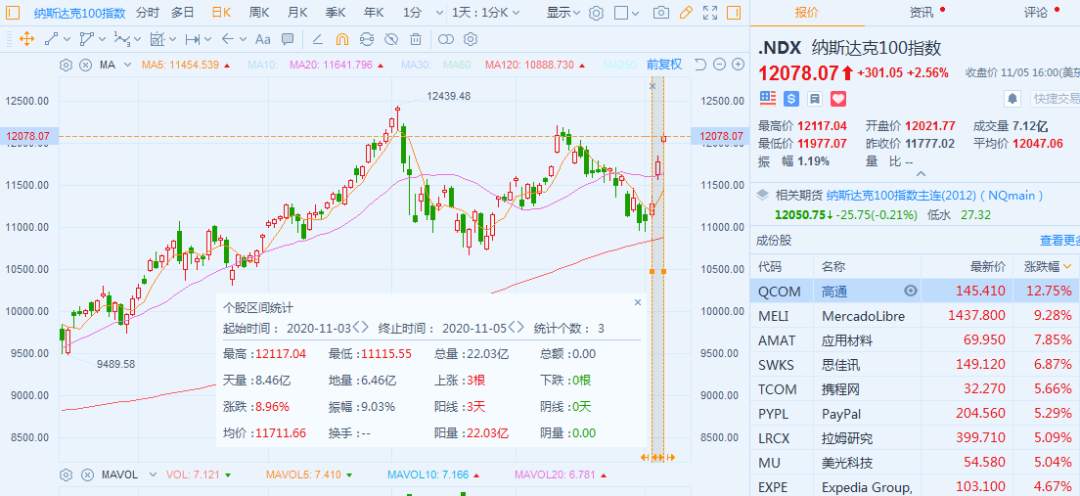Select the 季K quarterly candlestick tab
The height and width of the screenshot is (496, 1080).
click(x=335, y=12)
